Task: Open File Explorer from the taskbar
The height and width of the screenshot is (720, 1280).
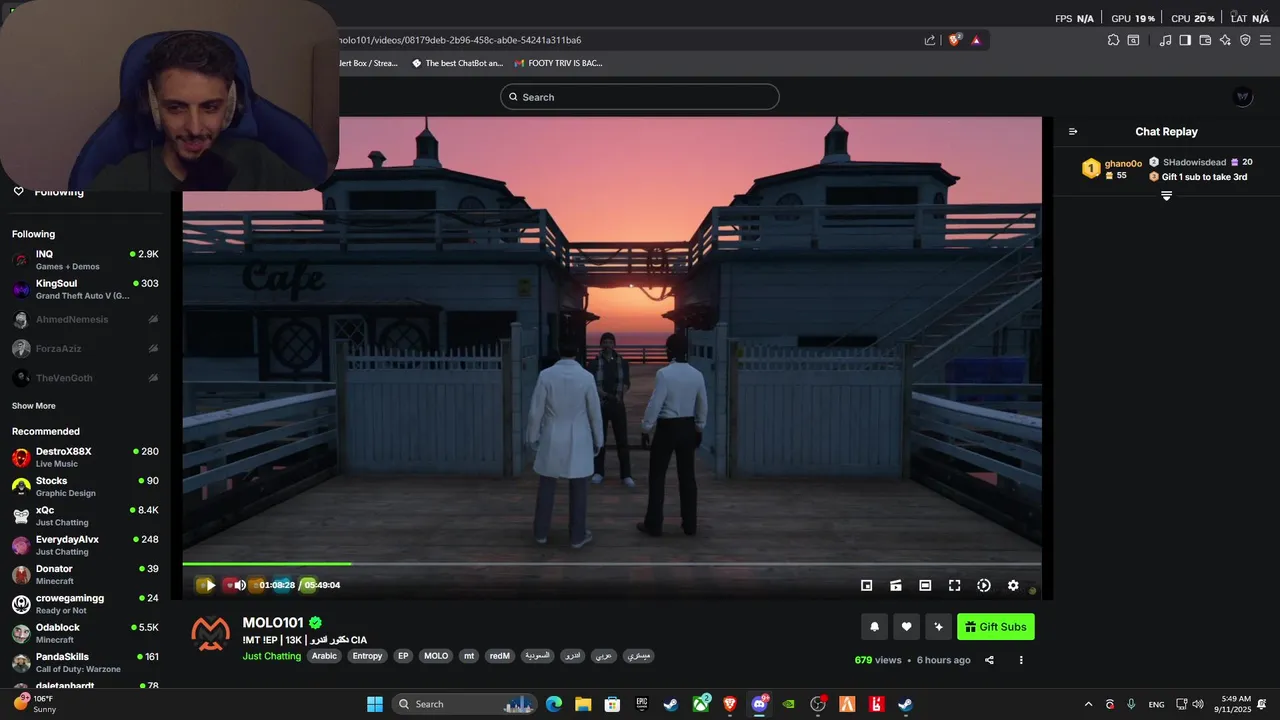Action: (583, 704)
